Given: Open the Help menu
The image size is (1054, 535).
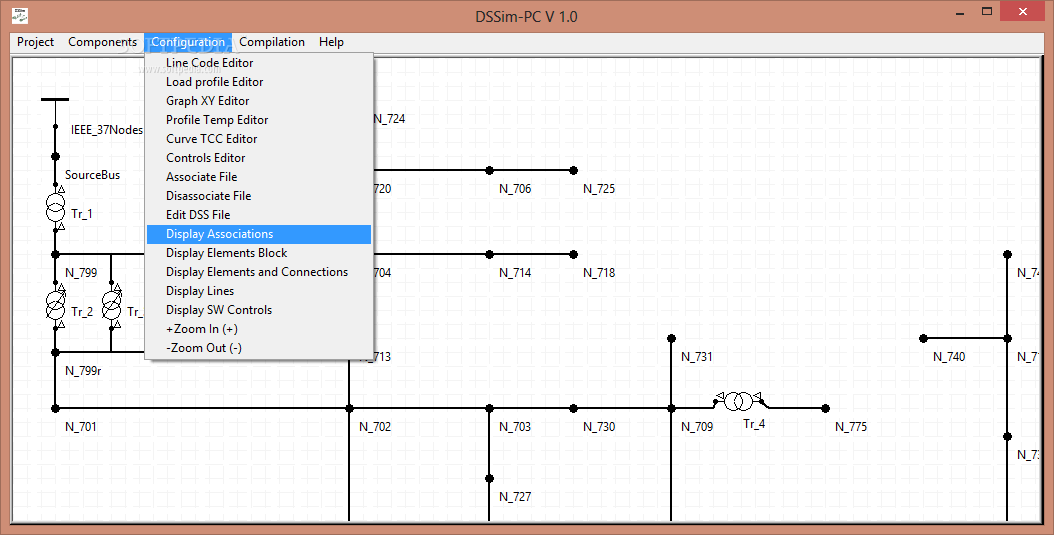Looking at the screenshot, I should 331,42.
